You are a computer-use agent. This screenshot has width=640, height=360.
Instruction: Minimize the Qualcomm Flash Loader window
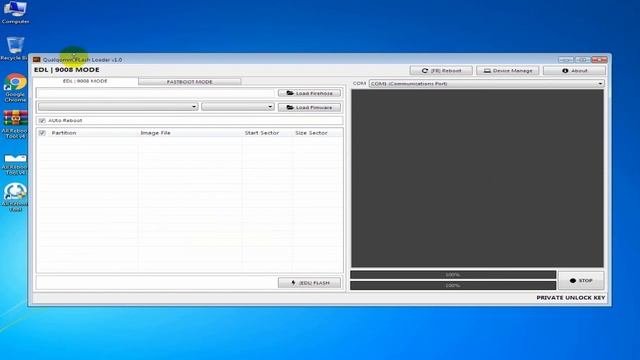[566, 60]
